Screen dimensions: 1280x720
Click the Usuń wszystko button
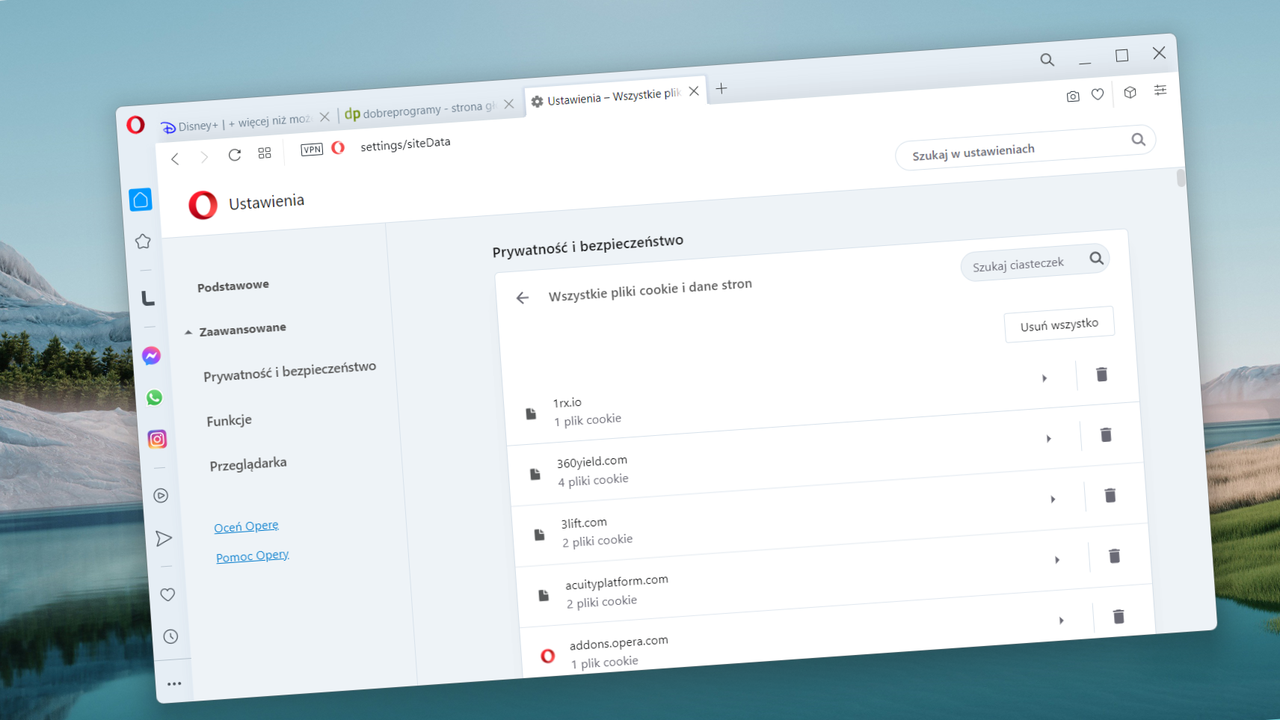1059,325
